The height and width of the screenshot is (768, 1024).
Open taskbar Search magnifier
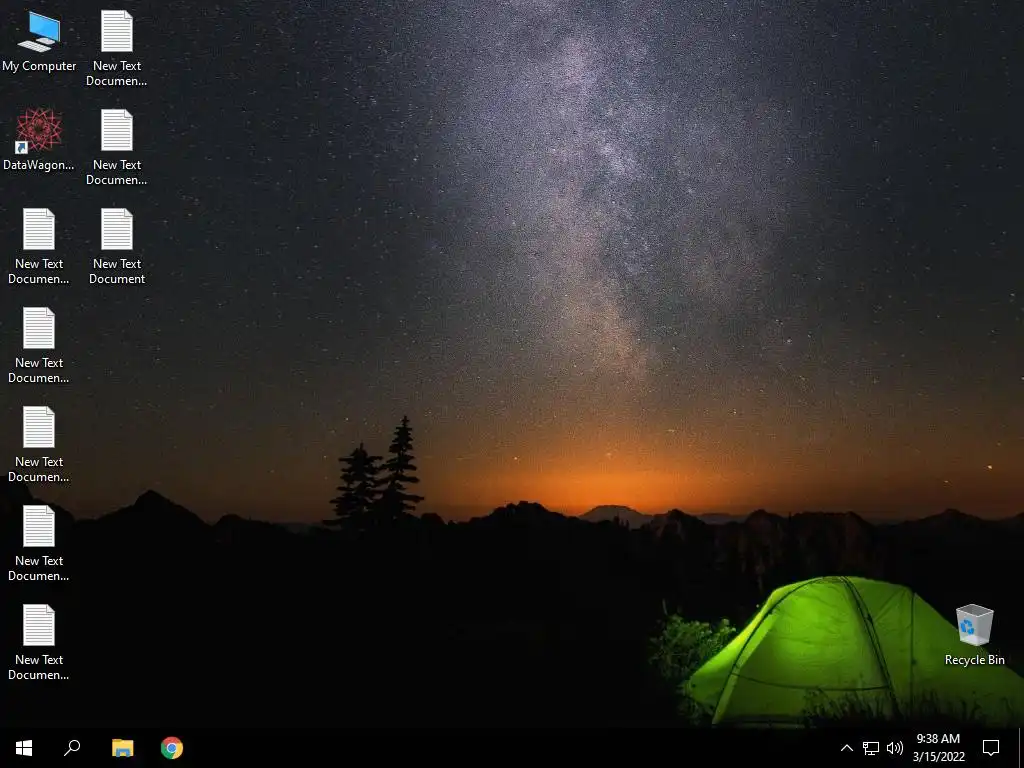pyautogui.click(x=72, y=748)
